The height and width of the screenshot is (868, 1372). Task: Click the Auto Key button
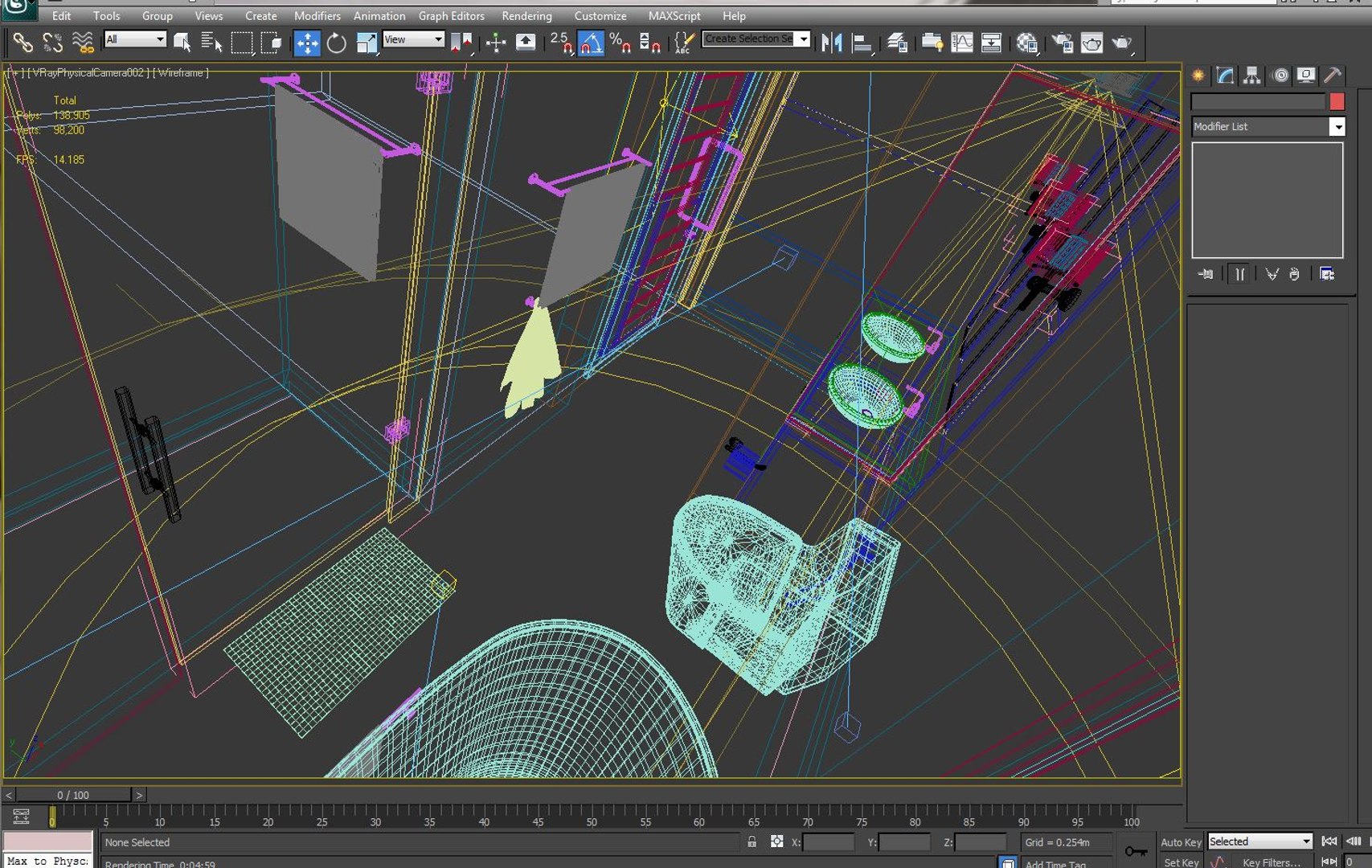point(1181,842)
